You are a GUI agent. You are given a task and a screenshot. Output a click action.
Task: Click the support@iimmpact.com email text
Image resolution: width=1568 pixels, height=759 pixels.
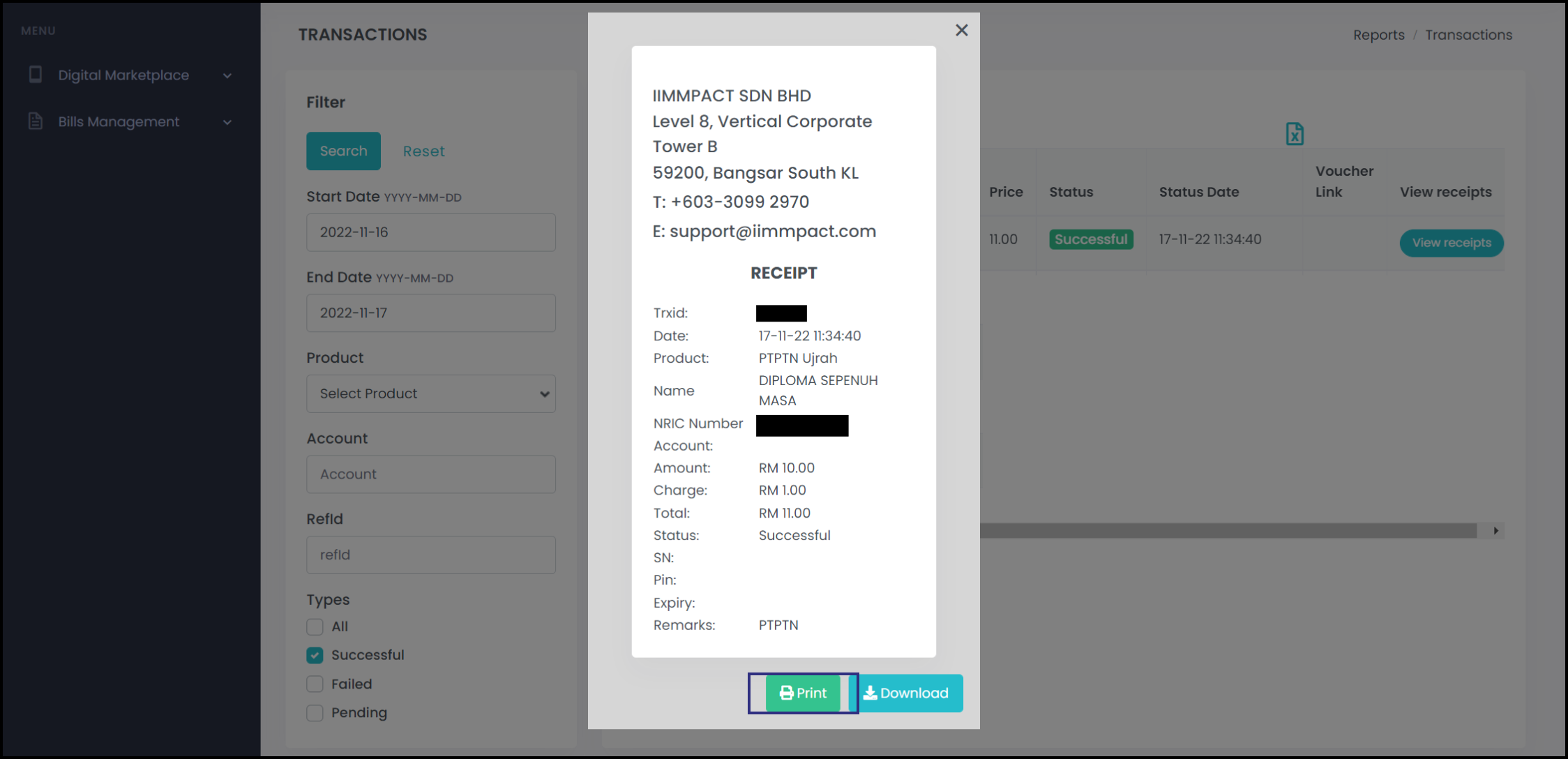click(773, 231)
